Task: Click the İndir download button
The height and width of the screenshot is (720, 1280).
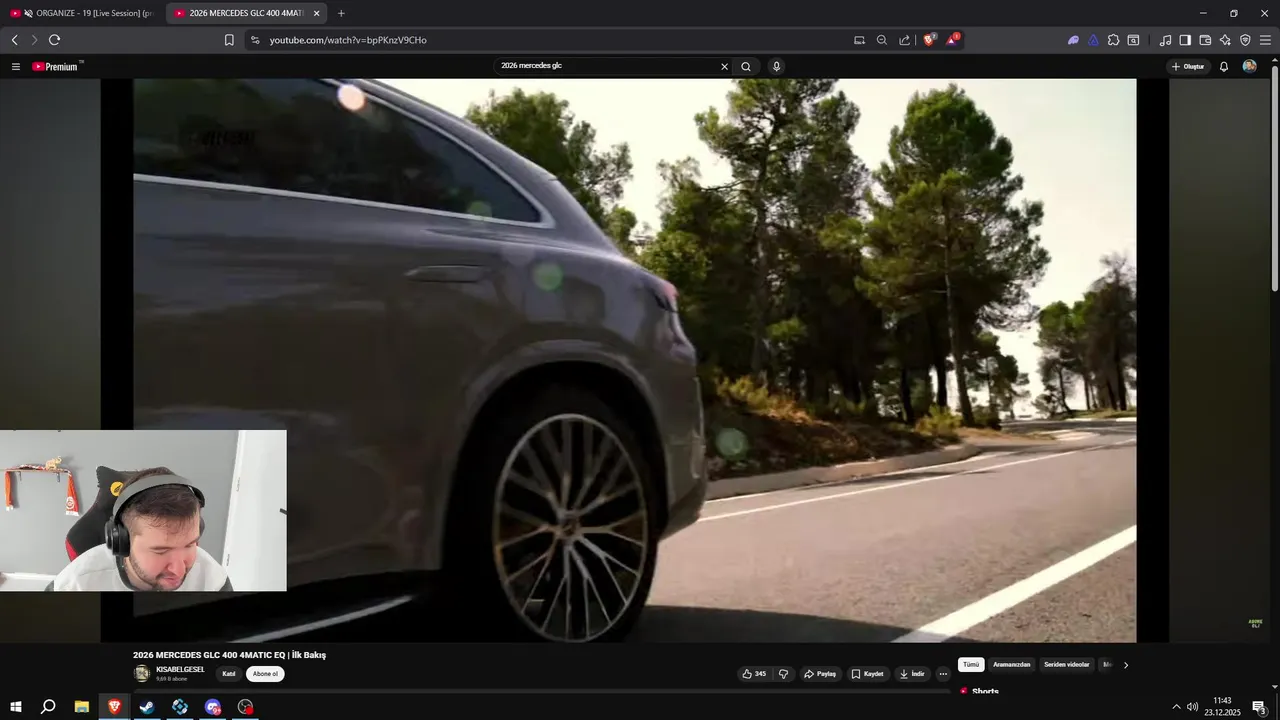Action: [912, 674]
